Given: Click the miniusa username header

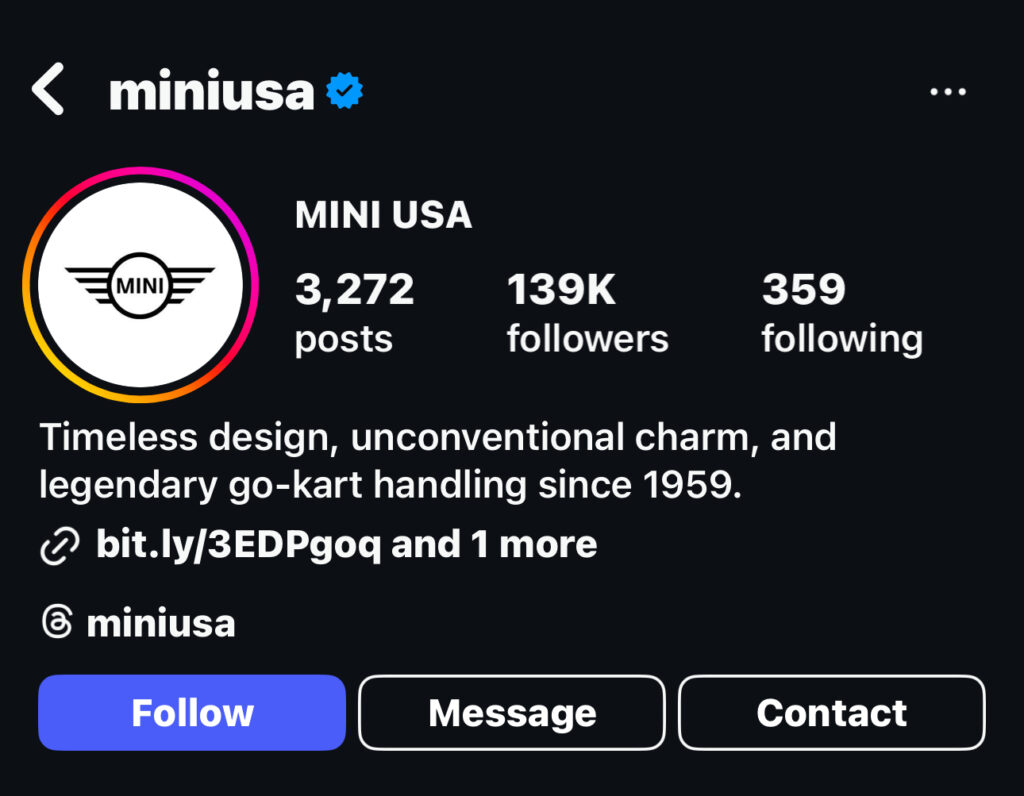Looking at the screenshot, I should (x=212, y=91).
